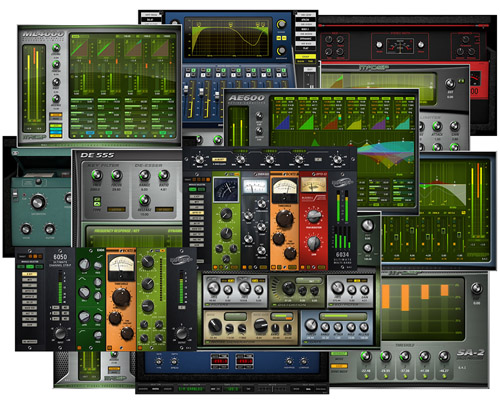Turn the leftmost large knob in the tan panel

coord(215,326)
